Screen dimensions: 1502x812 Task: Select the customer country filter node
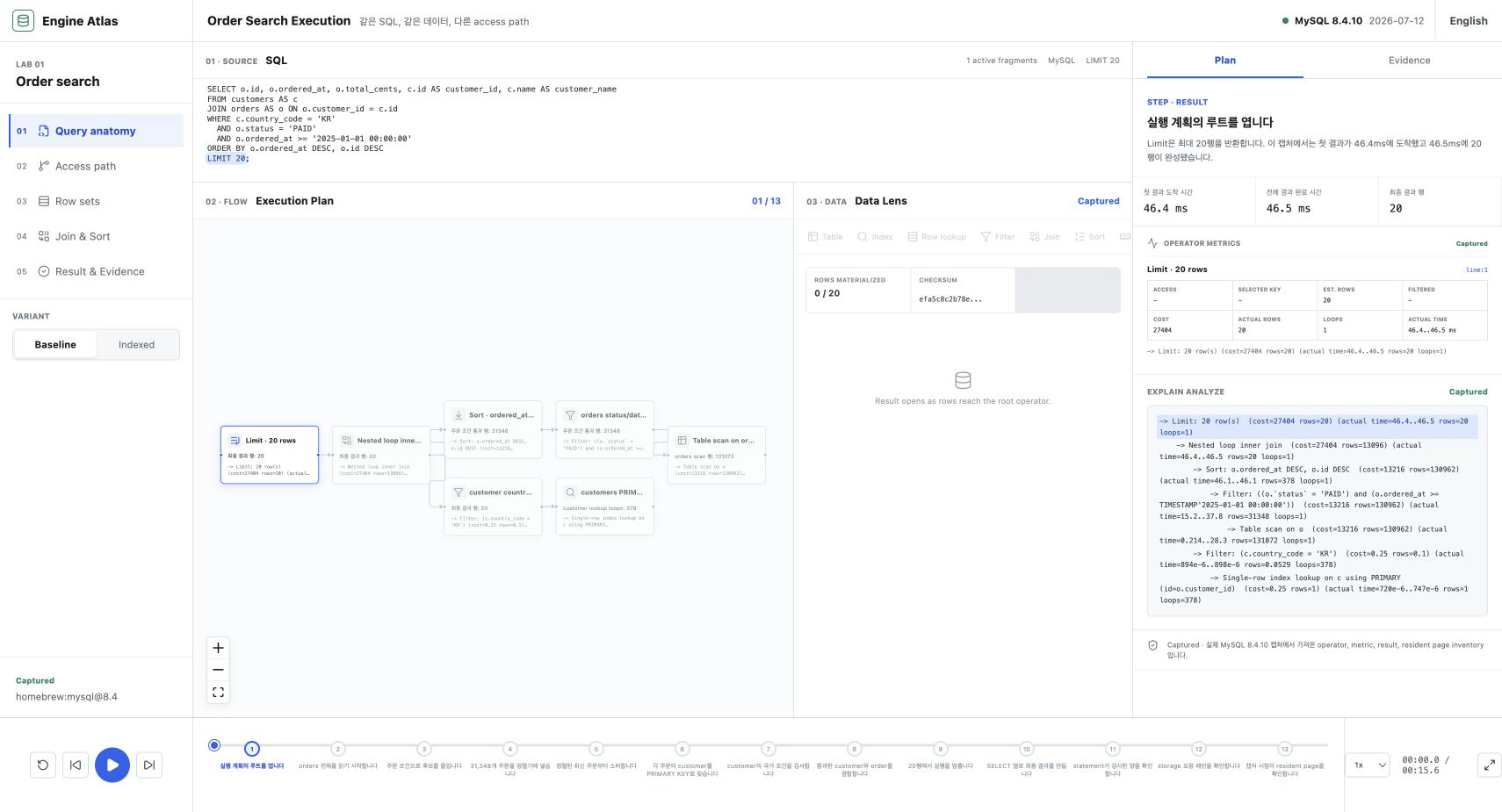[493, 507]
